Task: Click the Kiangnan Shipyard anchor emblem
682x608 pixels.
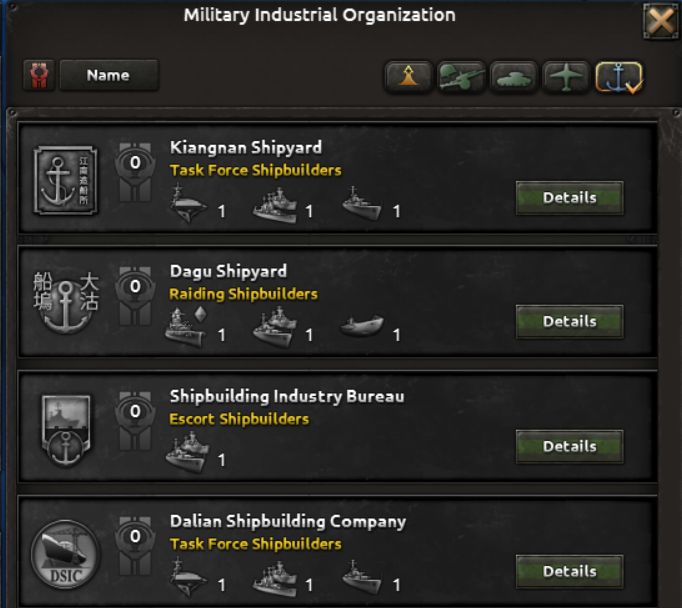Action: 66,180
